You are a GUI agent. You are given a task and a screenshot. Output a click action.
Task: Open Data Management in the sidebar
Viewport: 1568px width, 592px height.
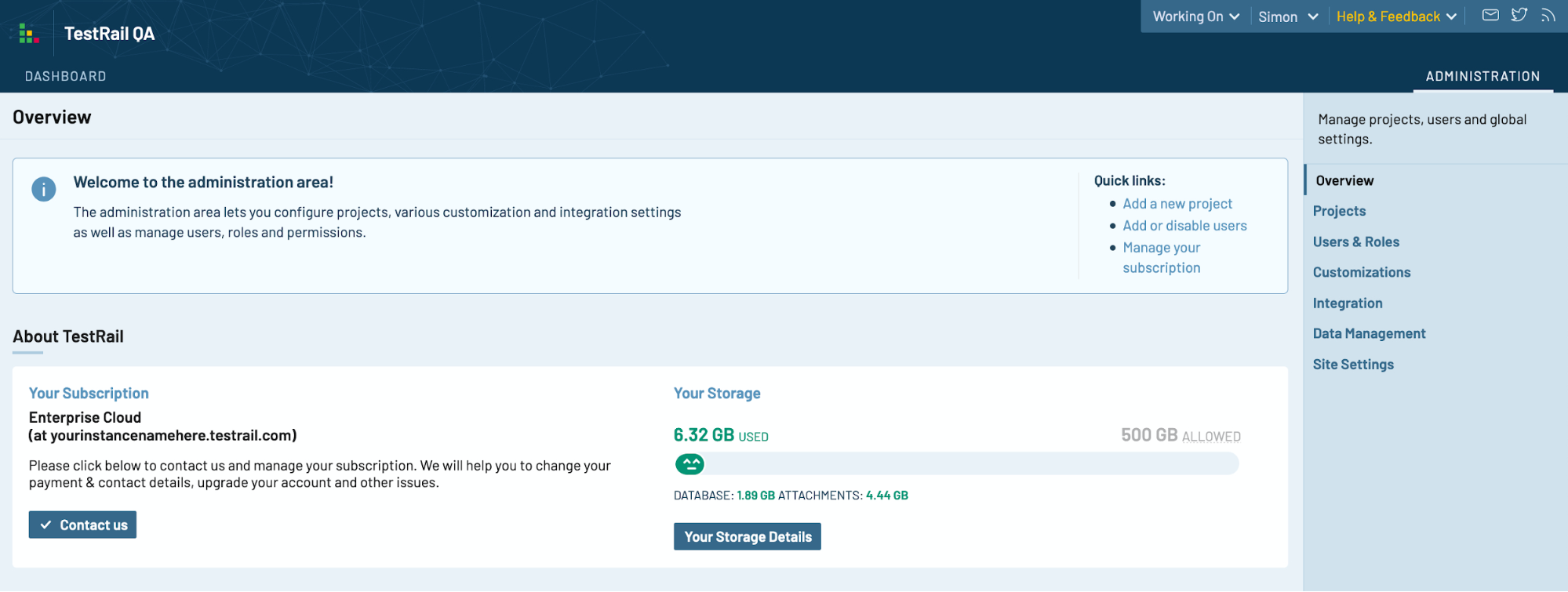click(x=1369, y=333)
